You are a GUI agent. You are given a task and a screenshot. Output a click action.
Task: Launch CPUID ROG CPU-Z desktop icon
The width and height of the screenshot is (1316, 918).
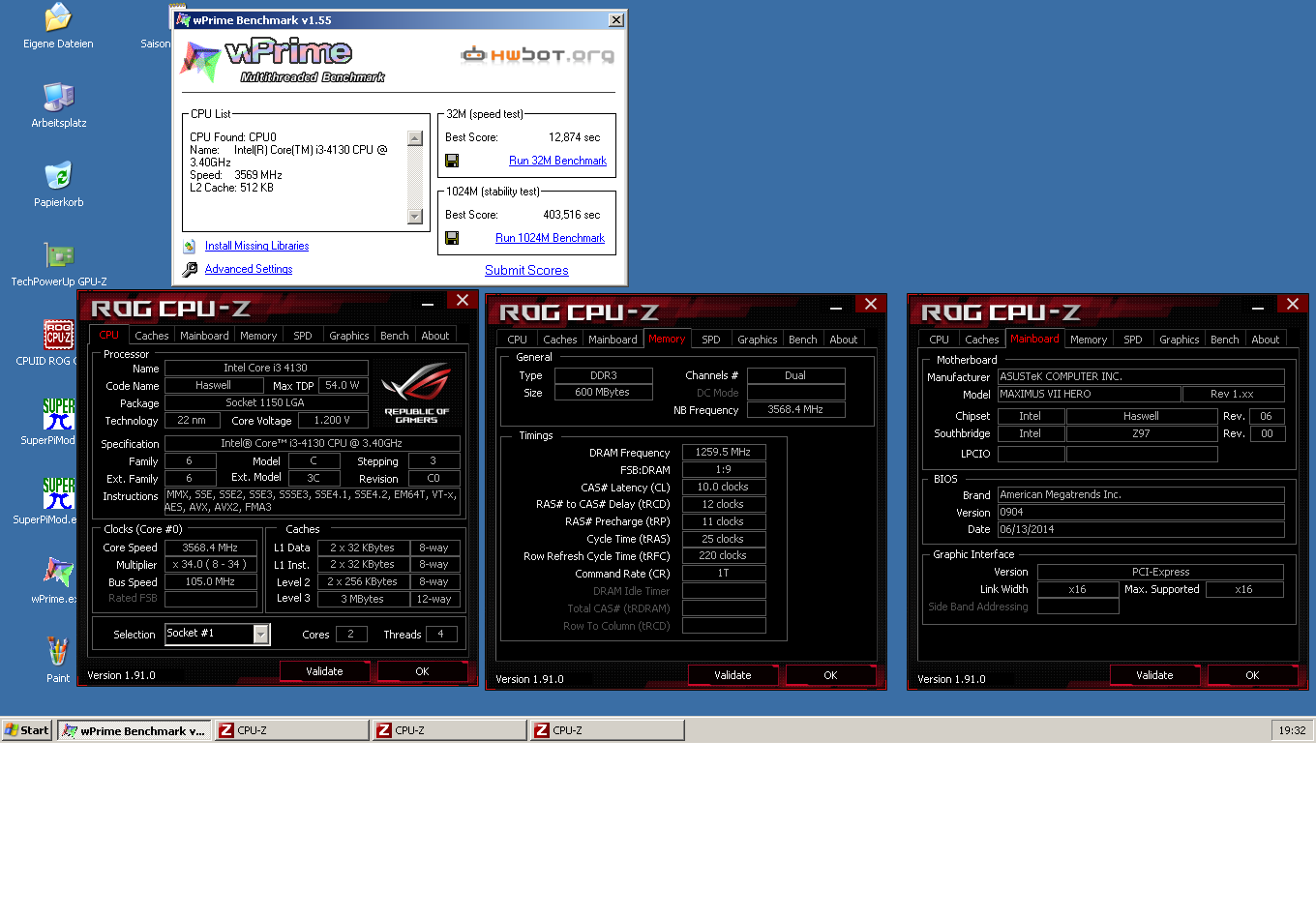58,335
